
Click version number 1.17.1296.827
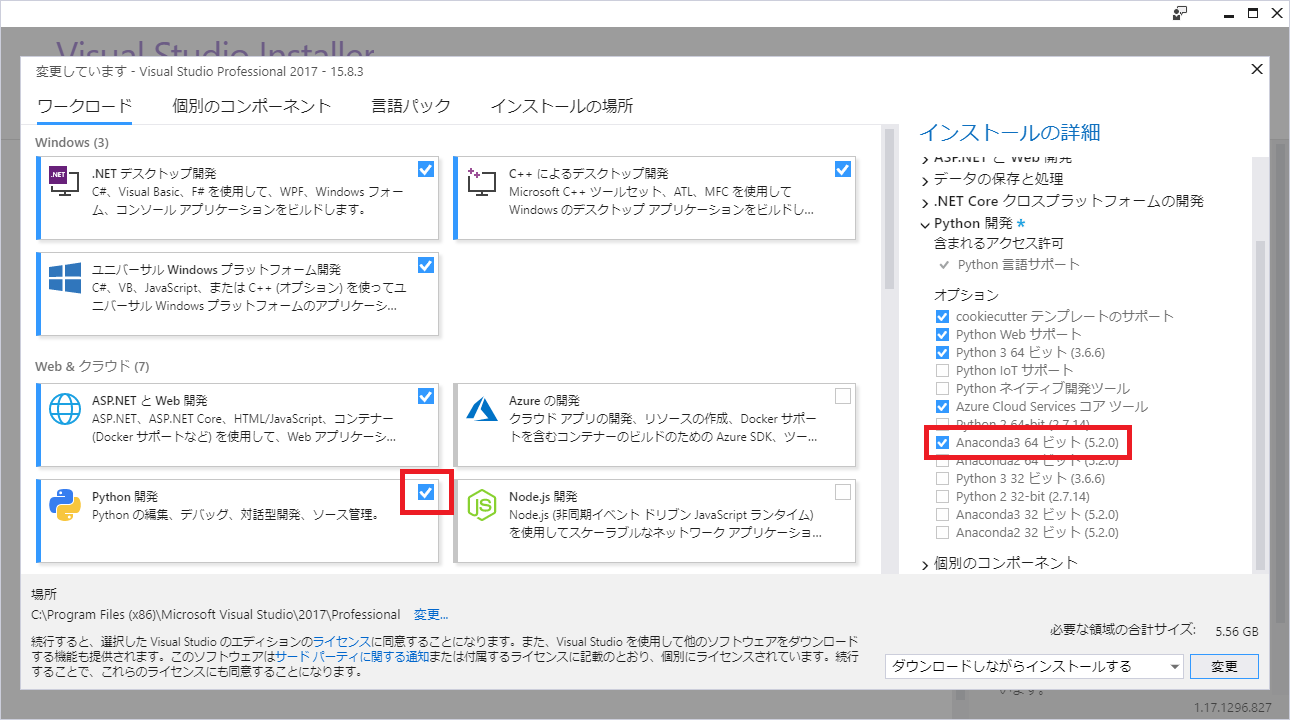1233,708
